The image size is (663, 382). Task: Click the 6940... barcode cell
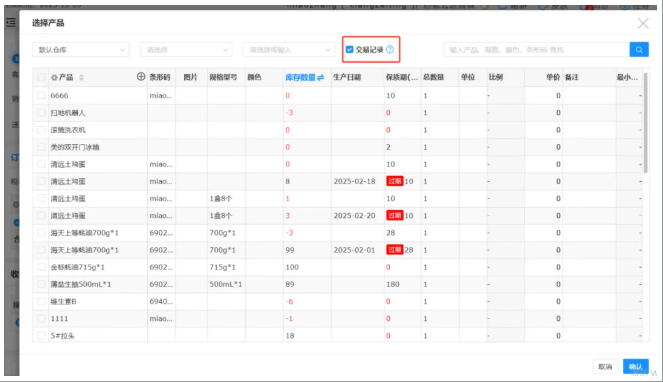coord(161,301)
